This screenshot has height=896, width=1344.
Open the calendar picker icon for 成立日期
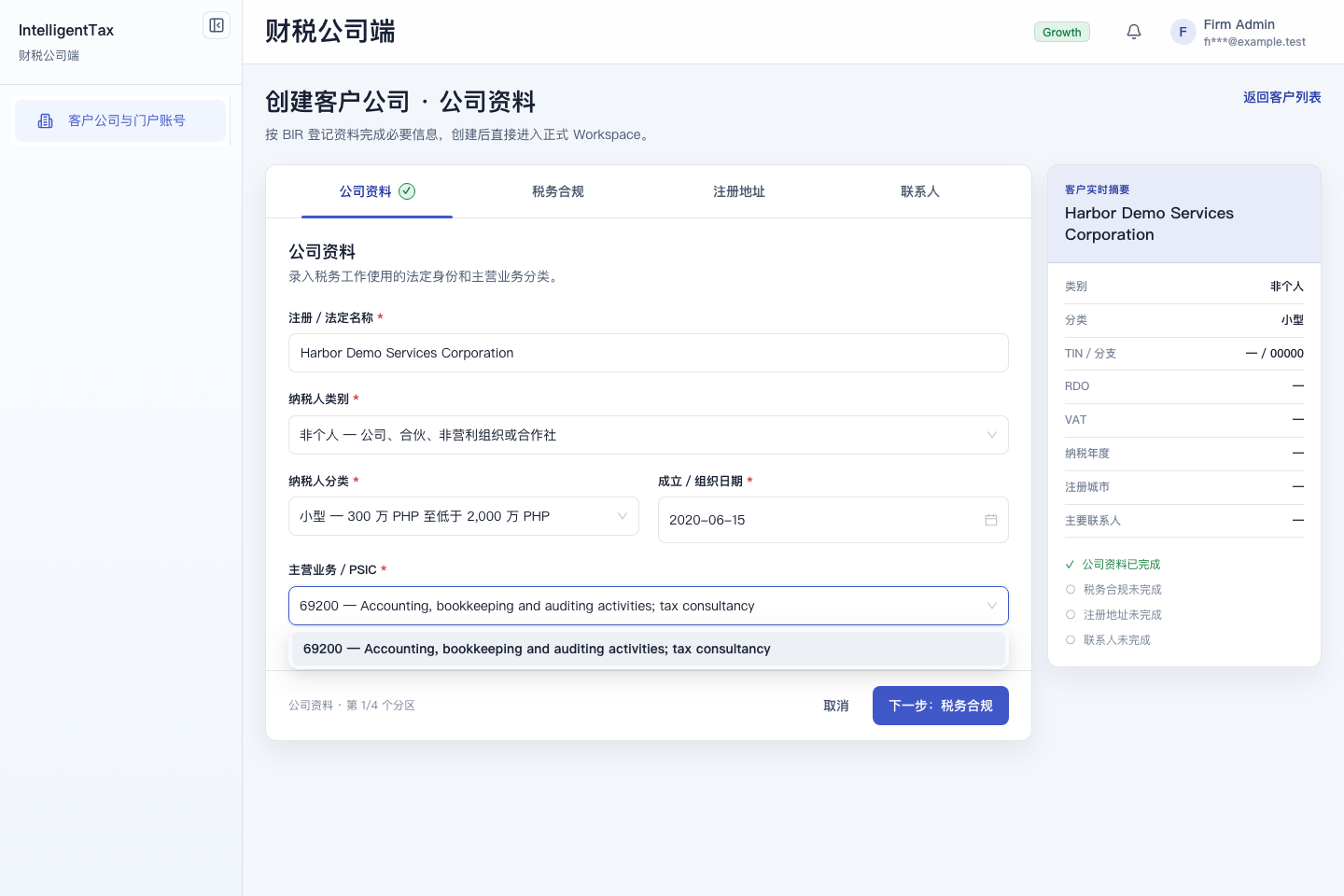(x=991, y=520)
